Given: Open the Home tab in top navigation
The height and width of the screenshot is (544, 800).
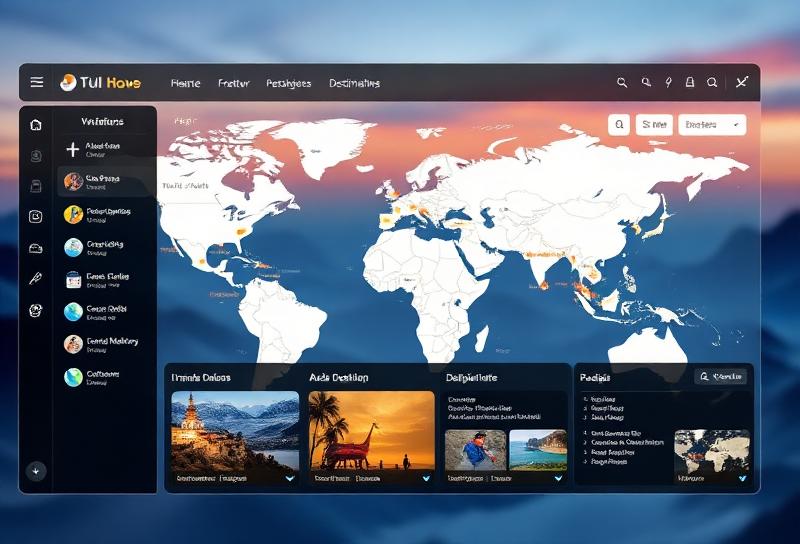Looking at the screenshot, I should click(185, 84).
